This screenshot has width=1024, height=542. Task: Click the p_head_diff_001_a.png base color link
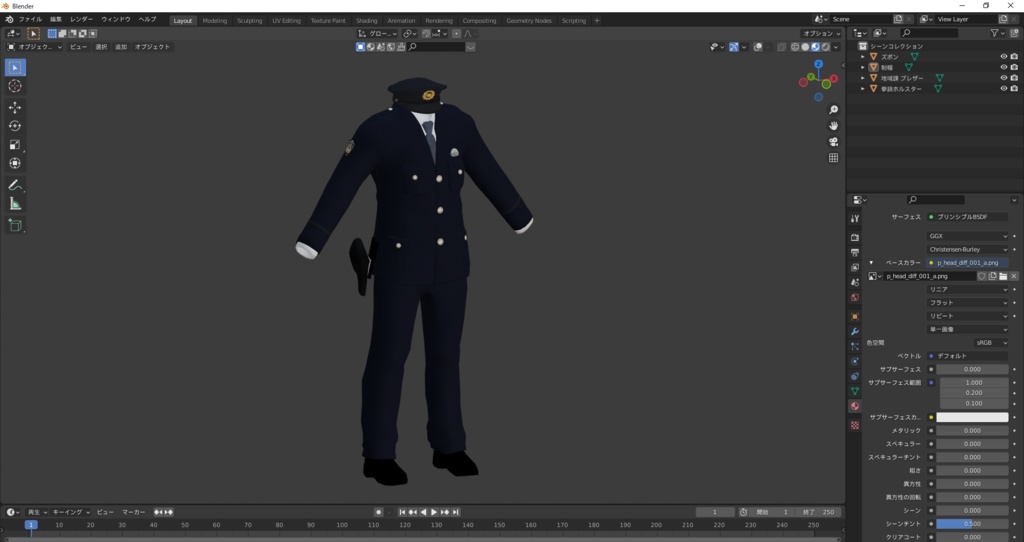click(x=967, y=263)
